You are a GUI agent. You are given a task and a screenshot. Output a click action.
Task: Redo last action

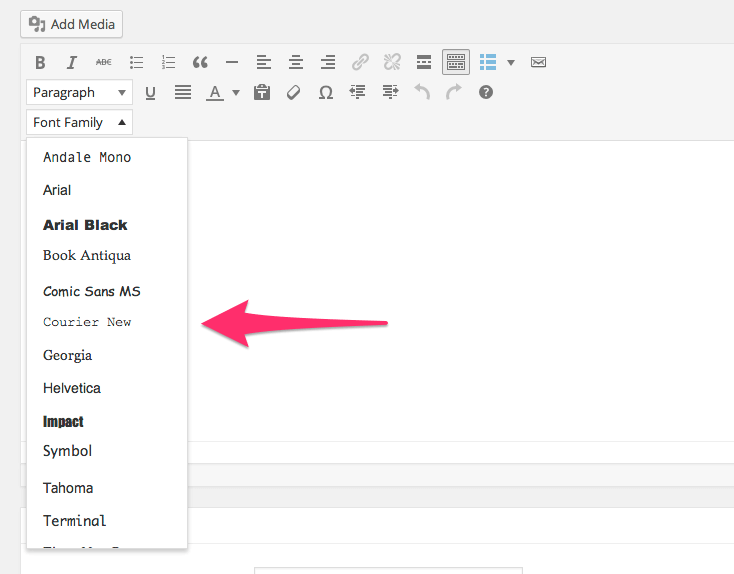tap(454, 92)
